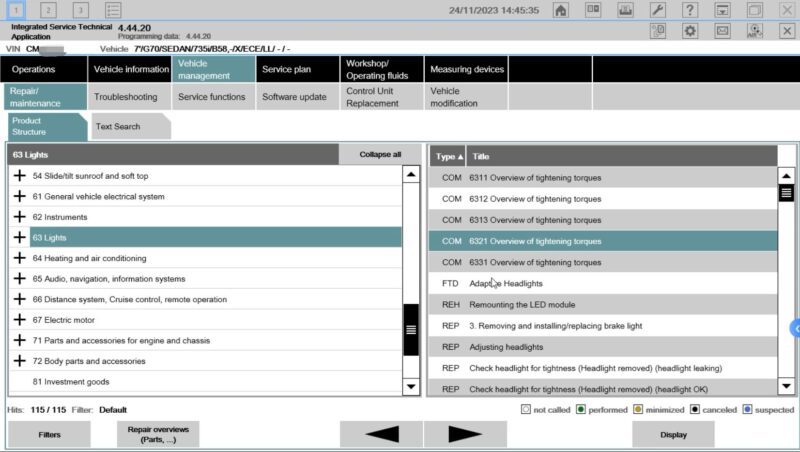
Task: Expand 61 General vehicle electrical system
Action: [19, 196]
